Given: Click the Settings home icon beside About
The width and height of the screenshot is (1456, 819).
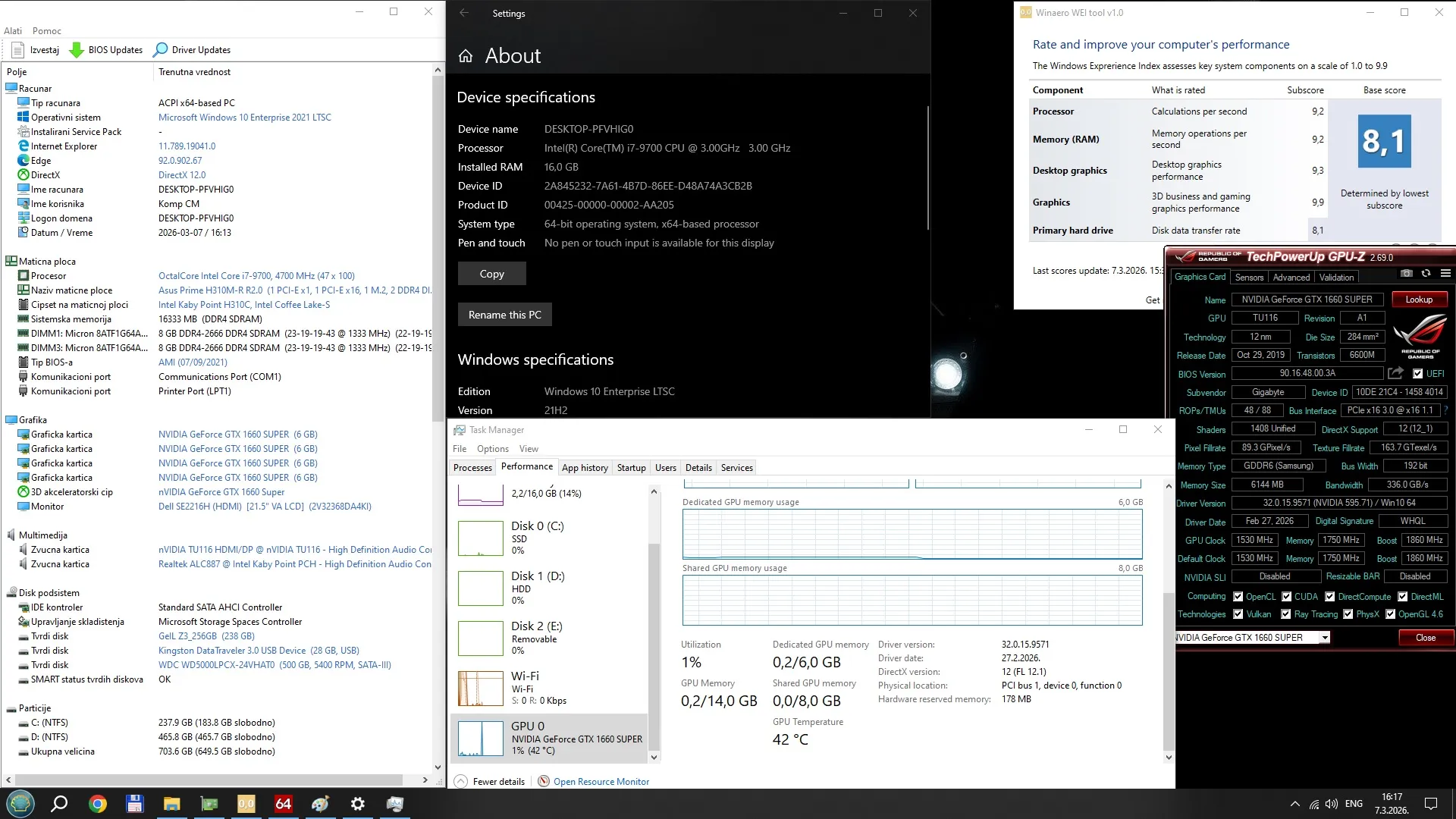Looking at the screenshot, I should coord(466,56).
